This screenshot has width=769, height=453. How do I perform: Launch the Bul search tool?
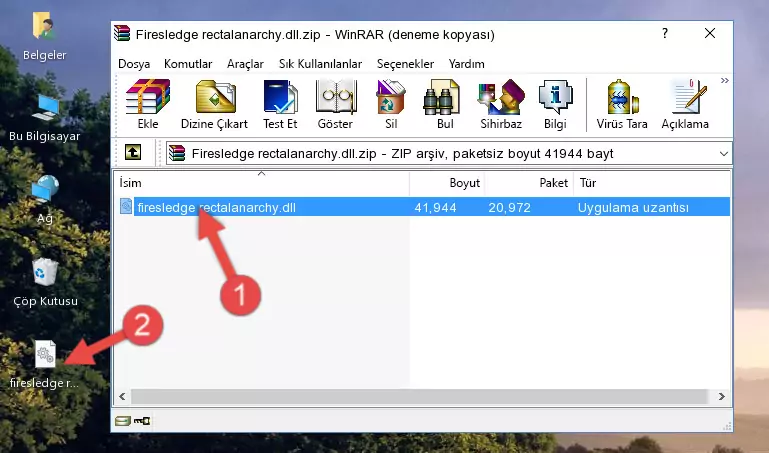[x=444, y=104]
